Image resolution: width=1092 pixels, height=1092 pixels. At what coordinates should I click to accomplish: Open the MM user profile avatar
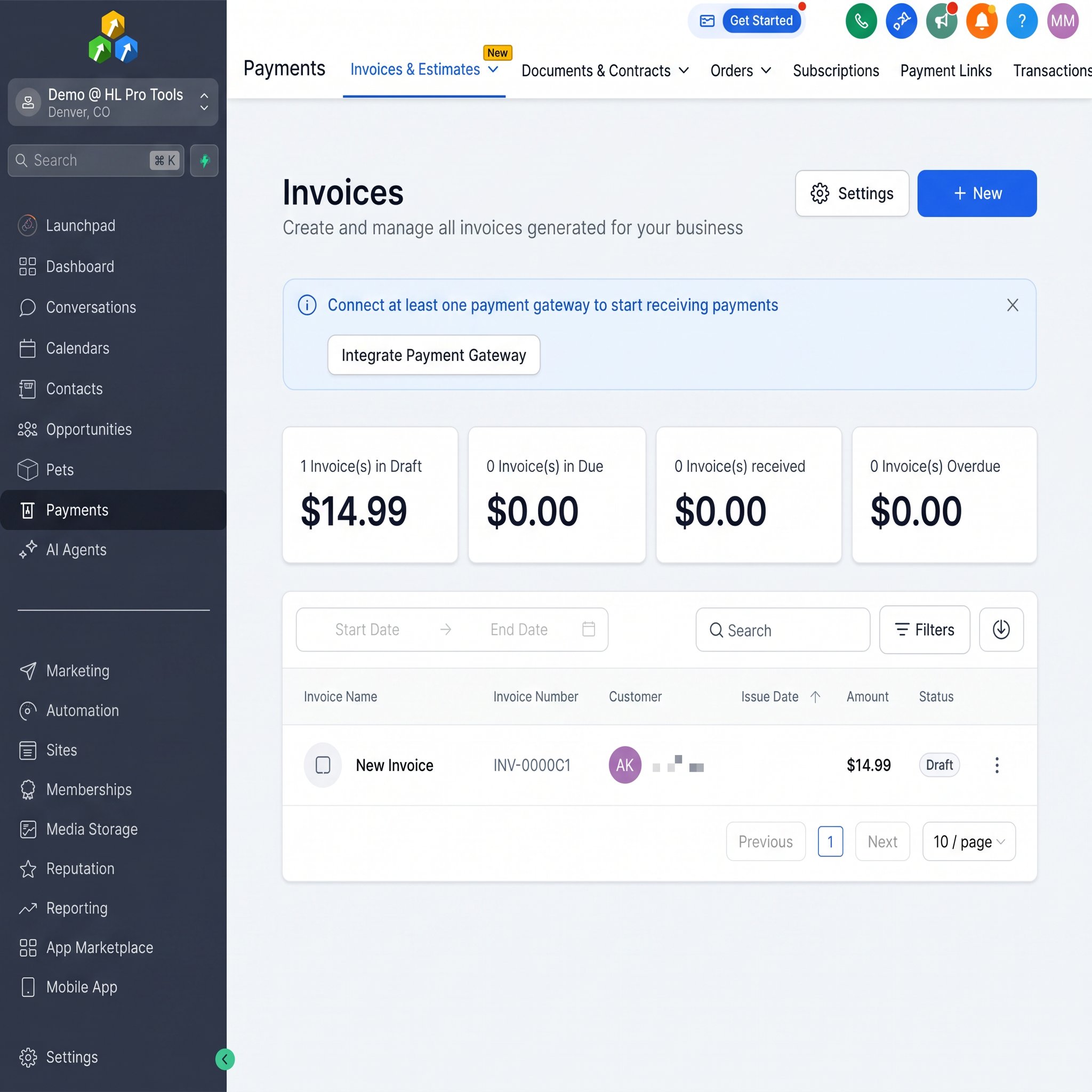pos(1063,21)
